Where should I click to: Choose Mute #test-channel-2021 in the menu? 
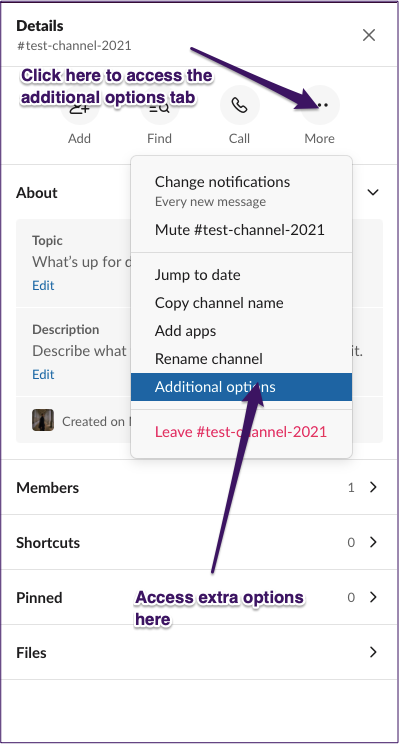point(241,230)
